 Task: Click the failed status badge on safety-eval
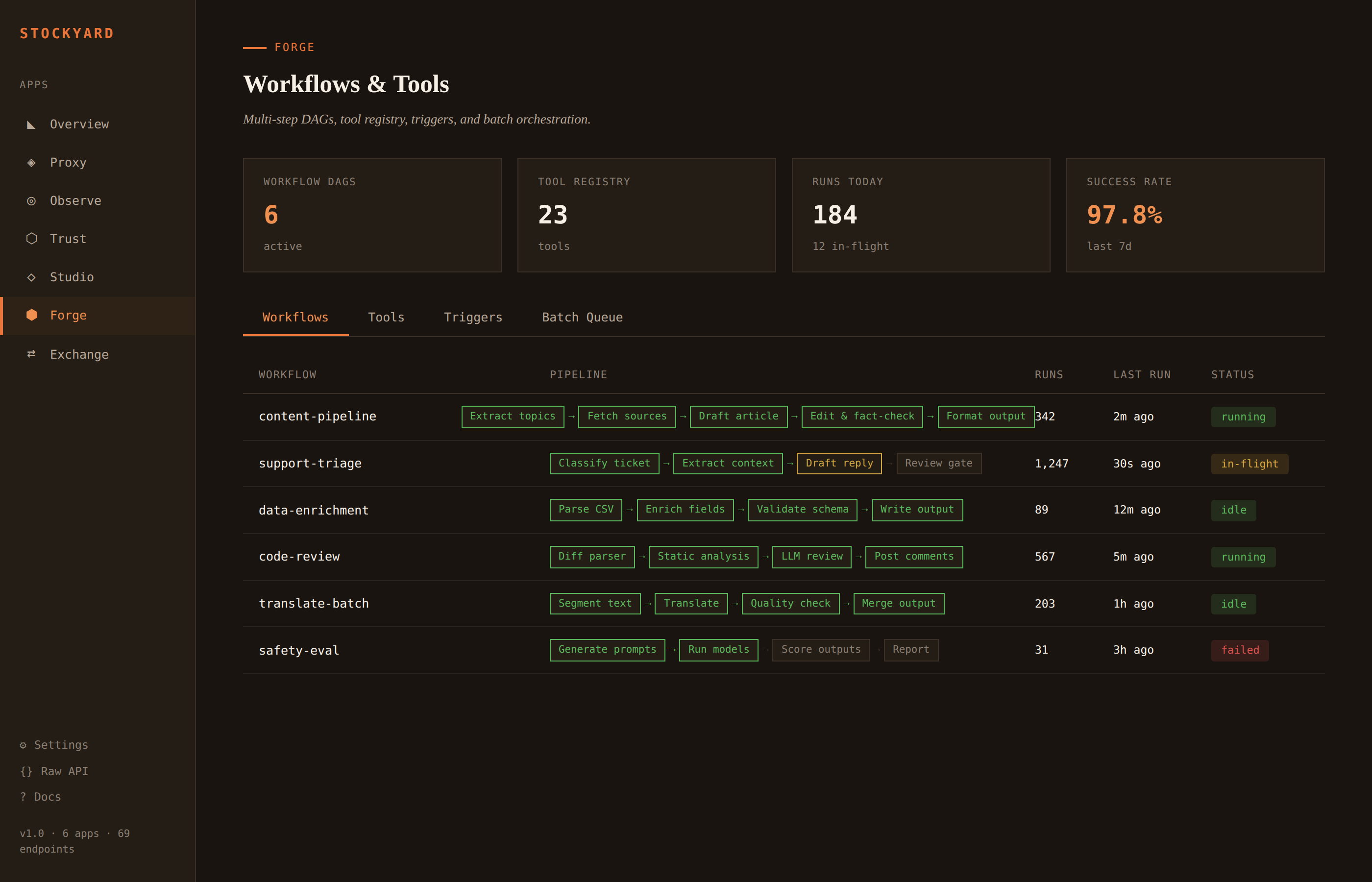(x=1240, y=650)
